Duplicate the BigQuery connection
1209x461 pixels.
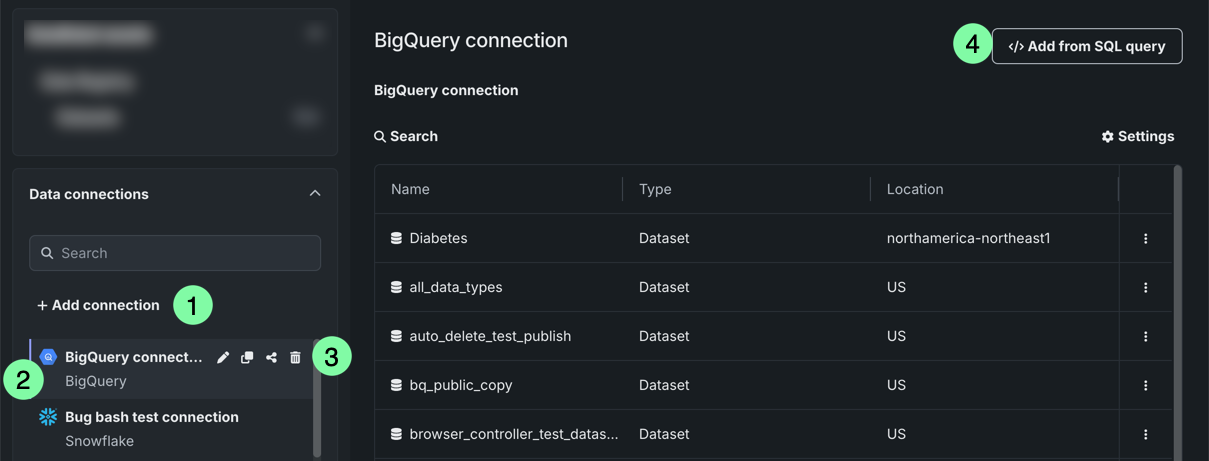pos(247,357)
